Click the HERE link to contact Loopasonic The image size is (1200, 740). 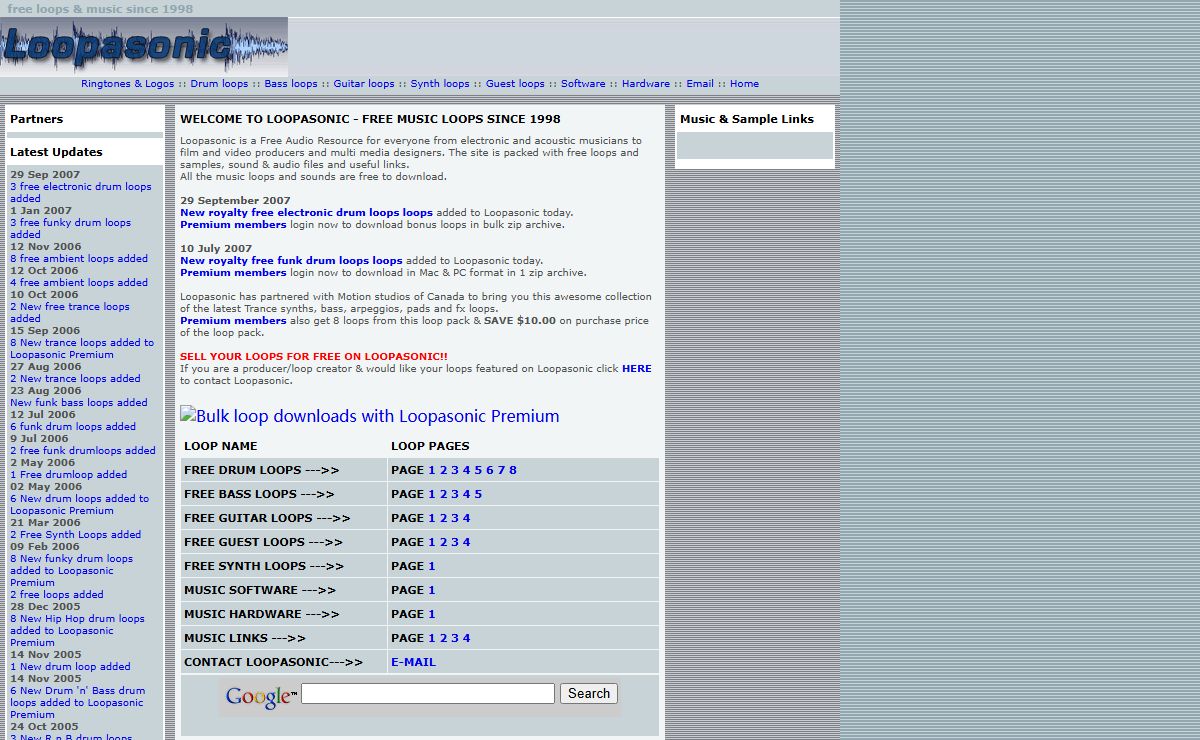(x=636, y=369)
